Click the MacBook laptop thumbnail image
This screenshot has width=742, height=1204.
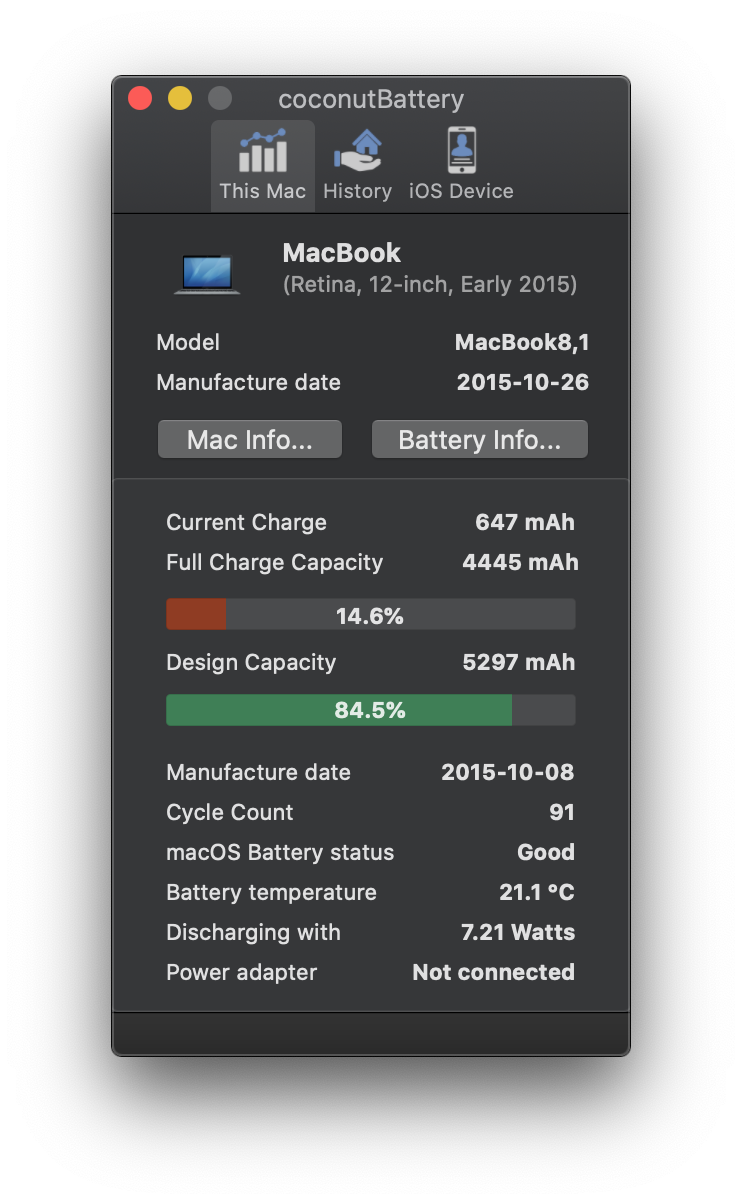(x=208, y=273)
